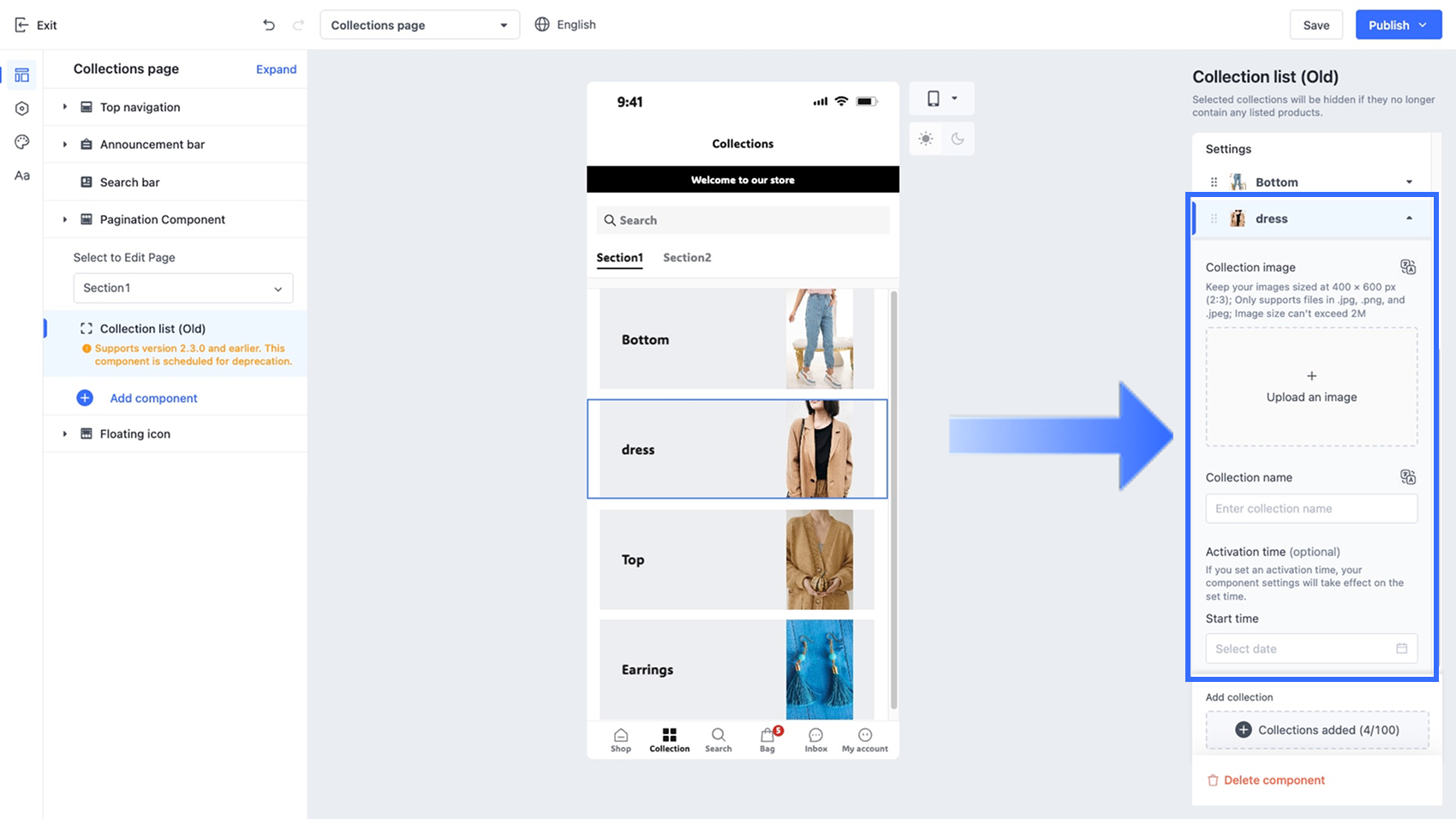
Task: Click the preview vertical scrollbar
Action: 894,500
